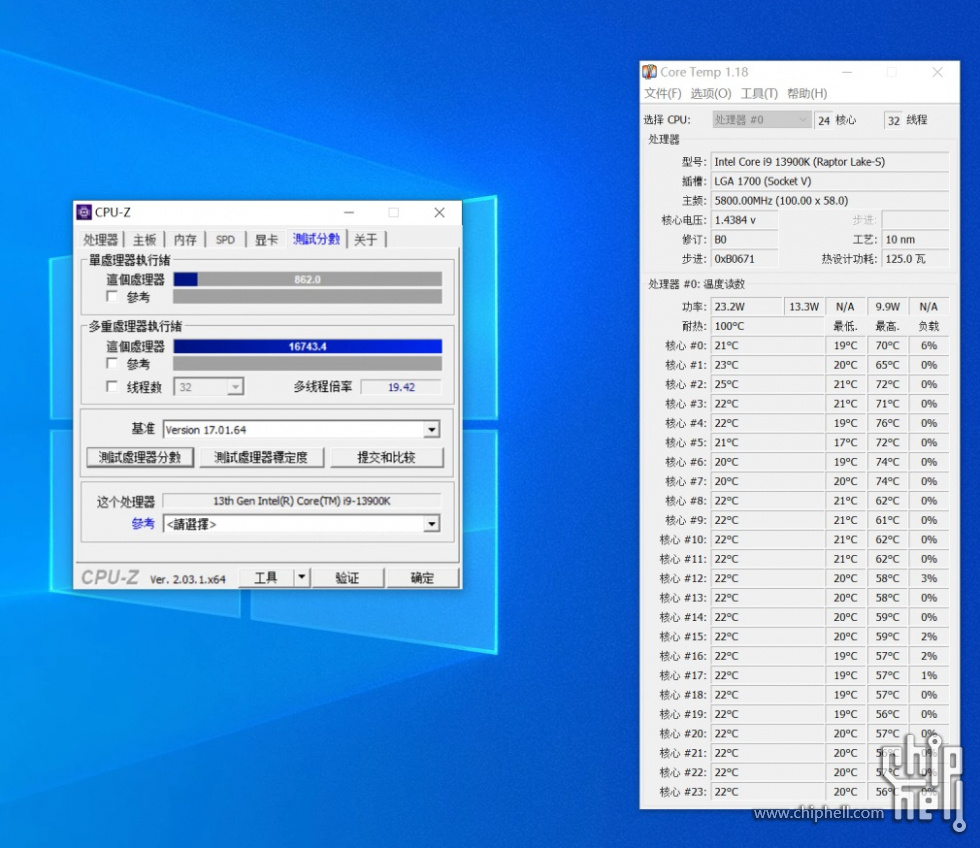Click the multi-thread score bar showing 16743.4
This screenshot has height=848, width=980.
pyautogui.click(x=308, y=346)
